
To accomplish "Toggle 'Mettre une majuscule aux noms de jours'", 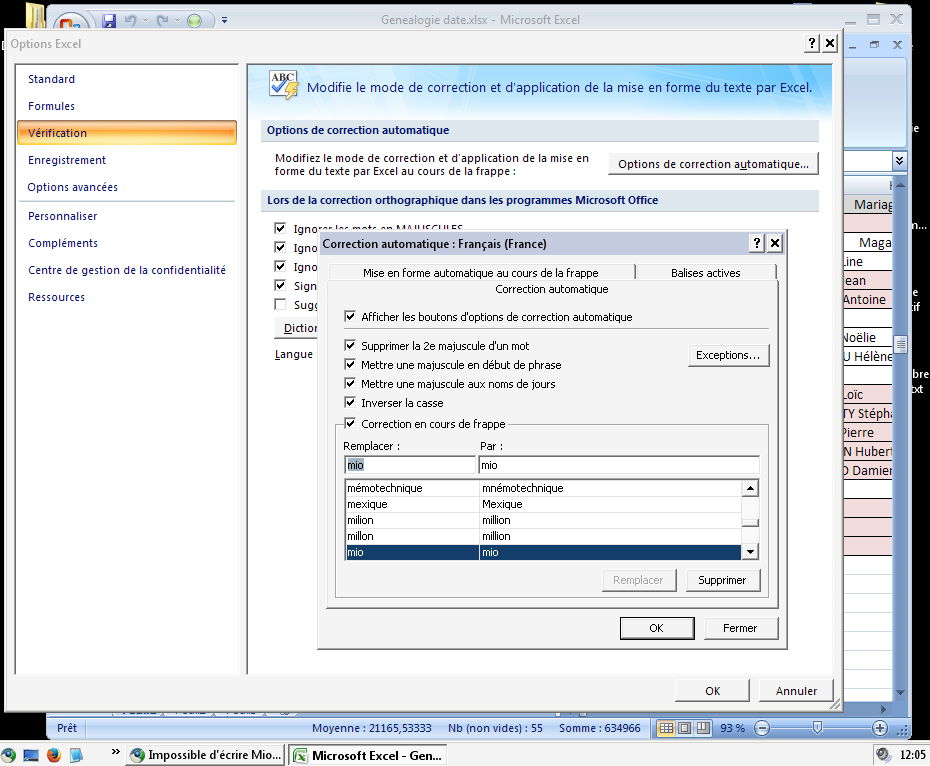I will click(x=350, y=383).
